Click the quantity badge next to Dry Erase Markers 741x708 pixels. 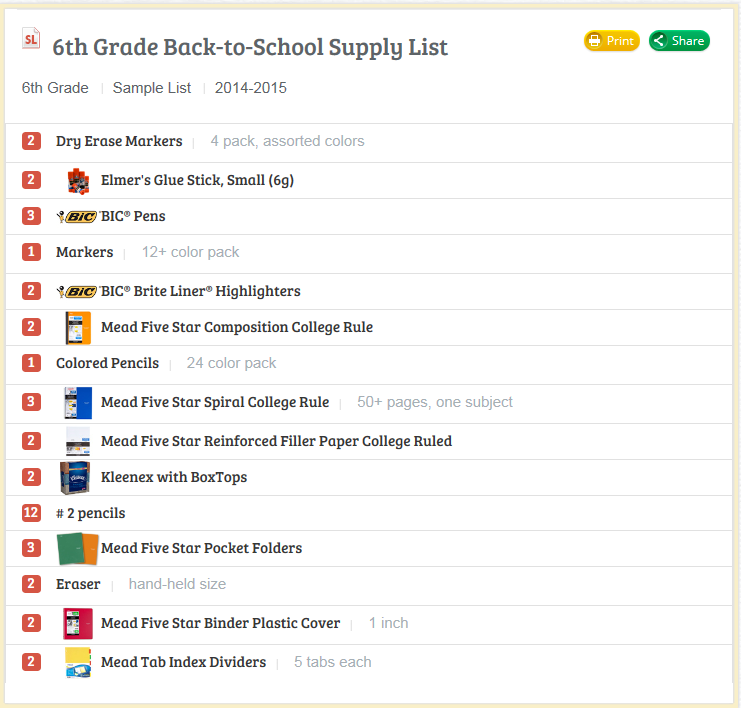[x=31, y=141]
